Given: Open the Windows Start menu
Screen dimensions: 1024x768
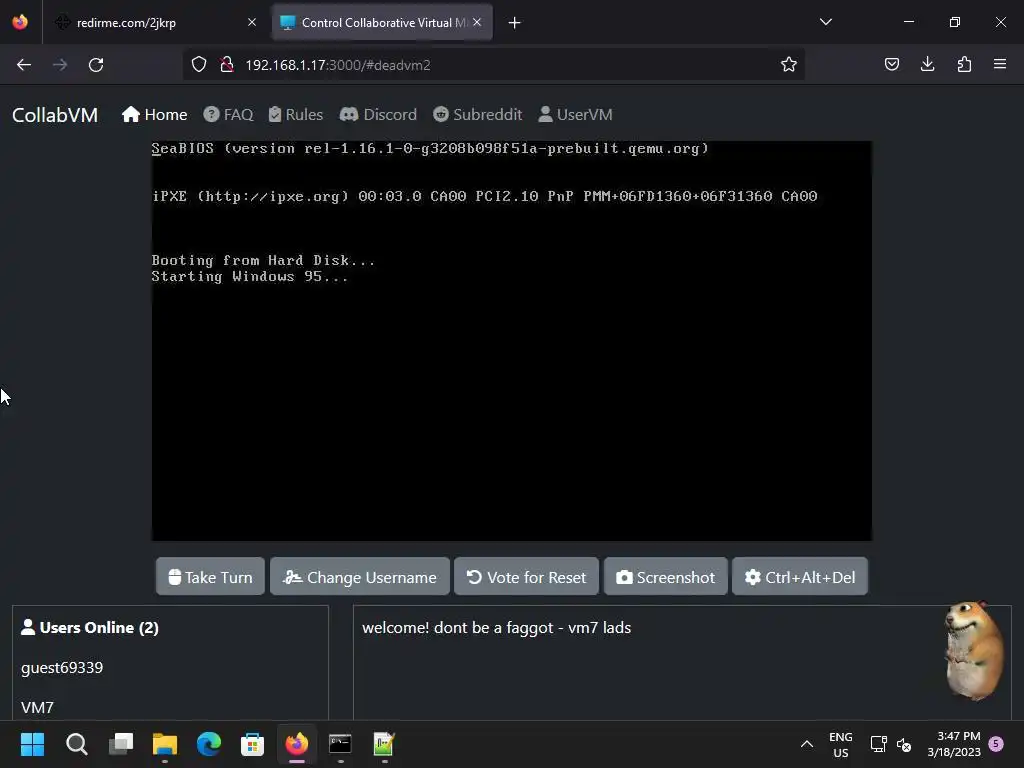Looking at the screenshot, I should (x=32, y=744).
